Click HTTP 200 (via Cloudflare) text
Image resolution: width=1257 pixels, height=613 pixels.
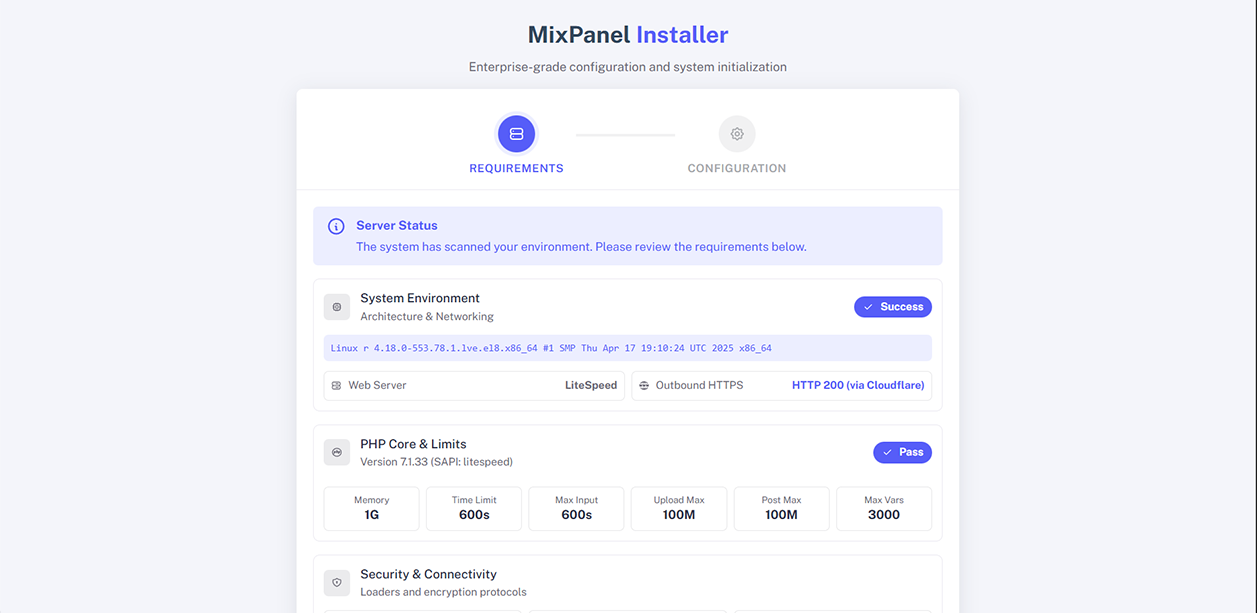(x=858, y=385)
